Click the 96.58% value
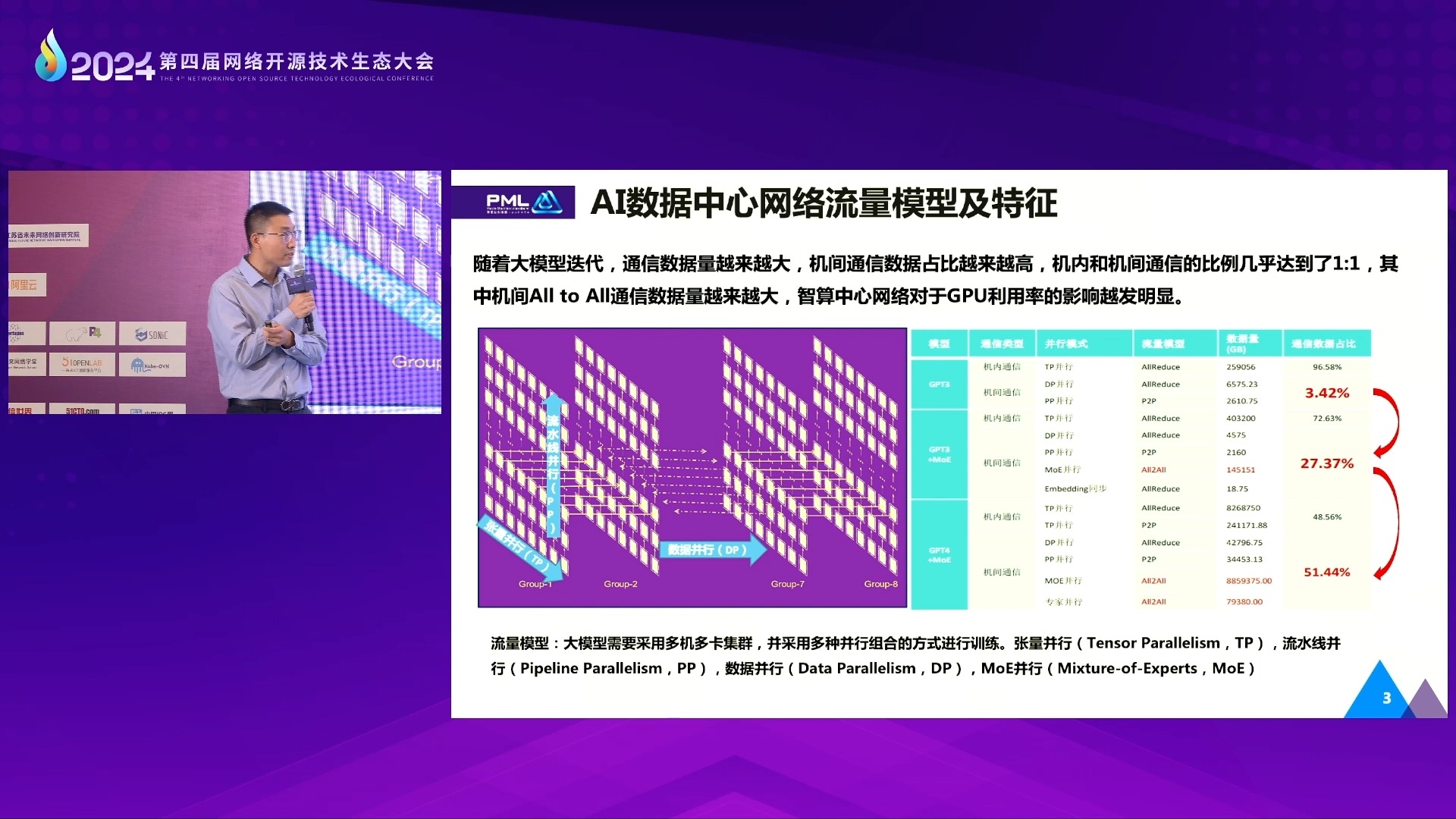Viewport: 1456px width, 819px height. (1327, 367)
